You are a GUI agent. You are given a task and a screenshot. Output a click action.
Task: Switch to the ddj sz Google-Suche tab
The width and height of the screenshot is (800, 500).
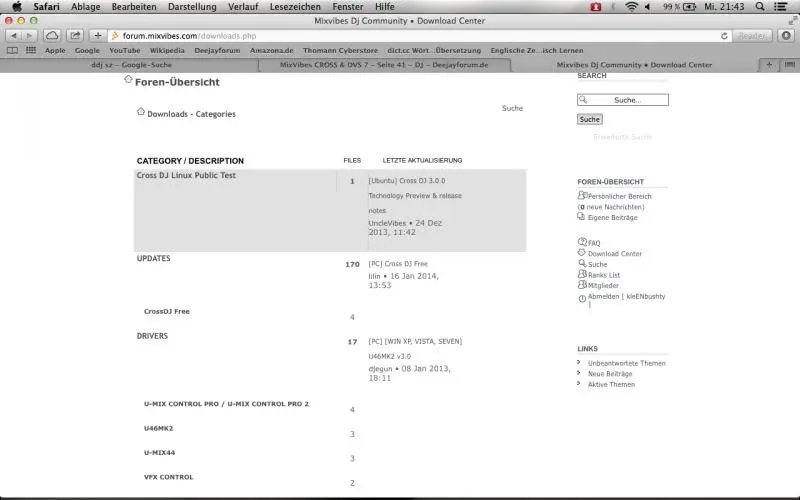coord(130,65)
